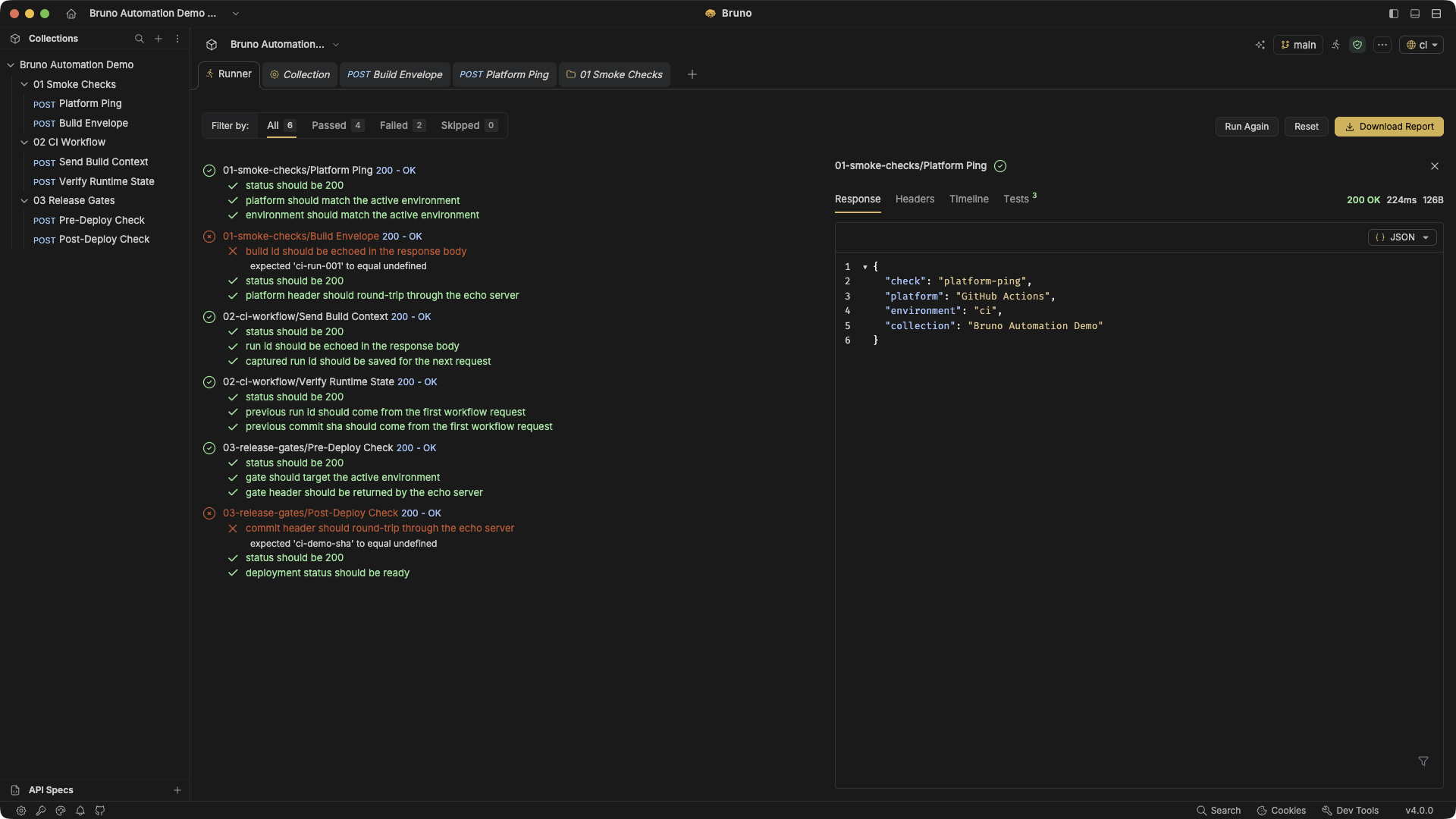Add an API spec with the plus icon
Viewport: 1456px width, 819px height.
(x=177, y=790)
